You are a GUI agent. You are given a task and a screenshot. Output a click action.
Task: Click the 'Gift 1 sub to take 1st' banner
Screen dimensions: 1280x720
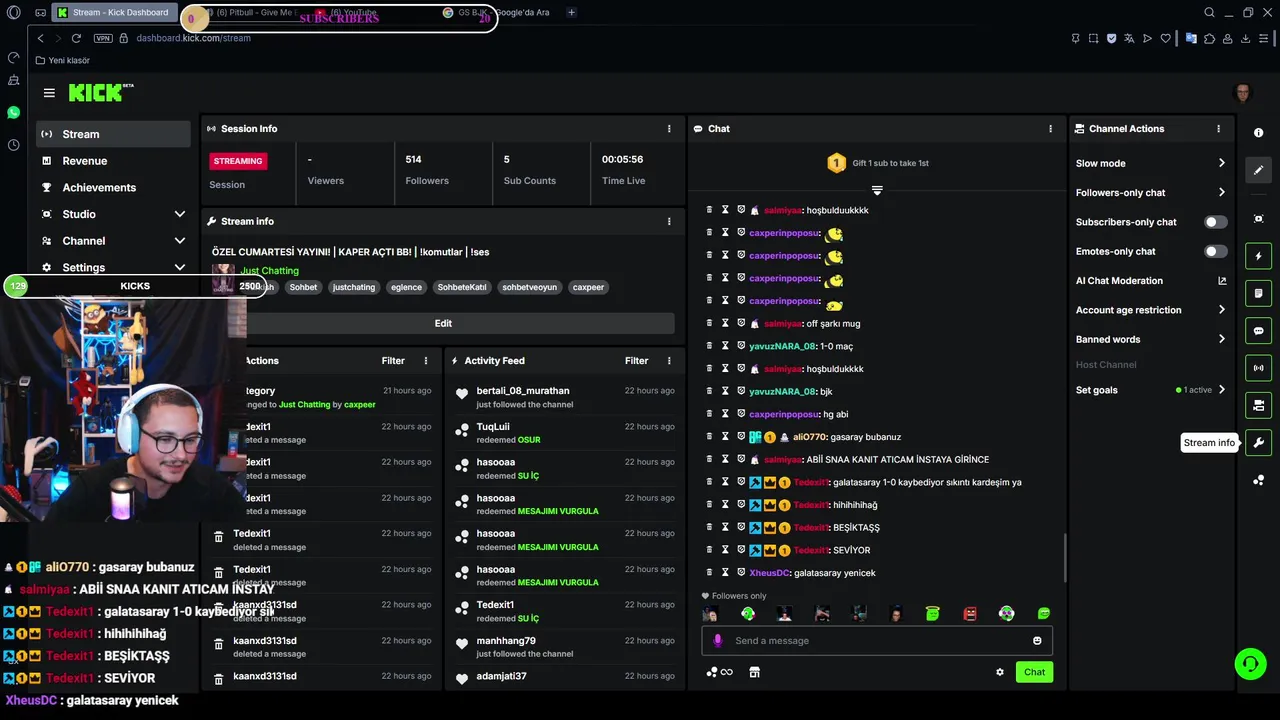point(877,163)
